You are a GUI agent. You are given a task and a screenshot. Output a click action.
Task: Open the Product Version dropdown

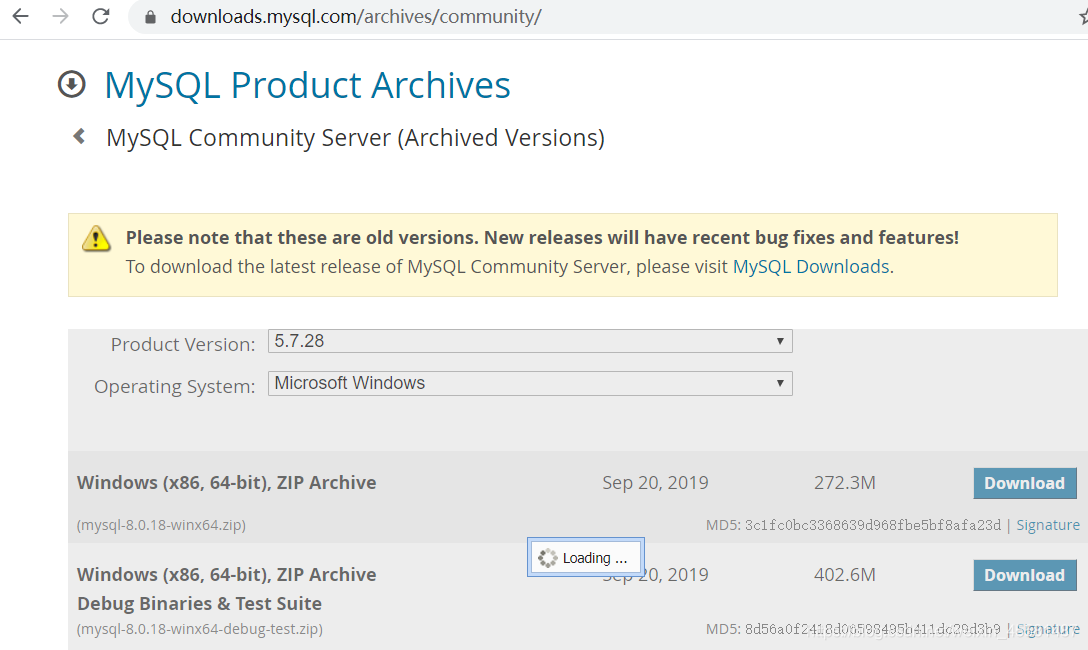[x=530, y=341]
